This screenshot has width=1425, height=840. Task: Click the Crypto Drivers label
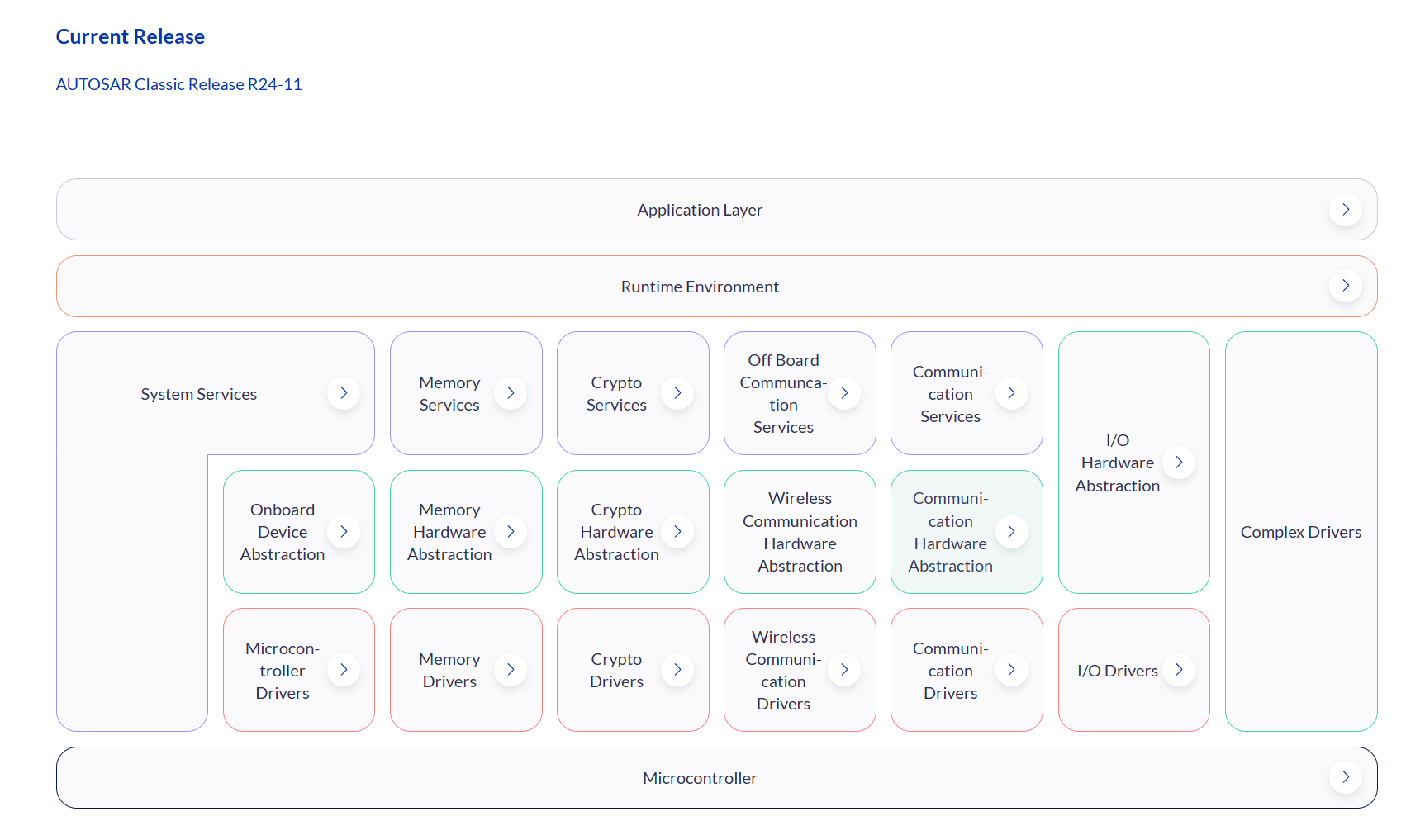[x=616, y=671]
